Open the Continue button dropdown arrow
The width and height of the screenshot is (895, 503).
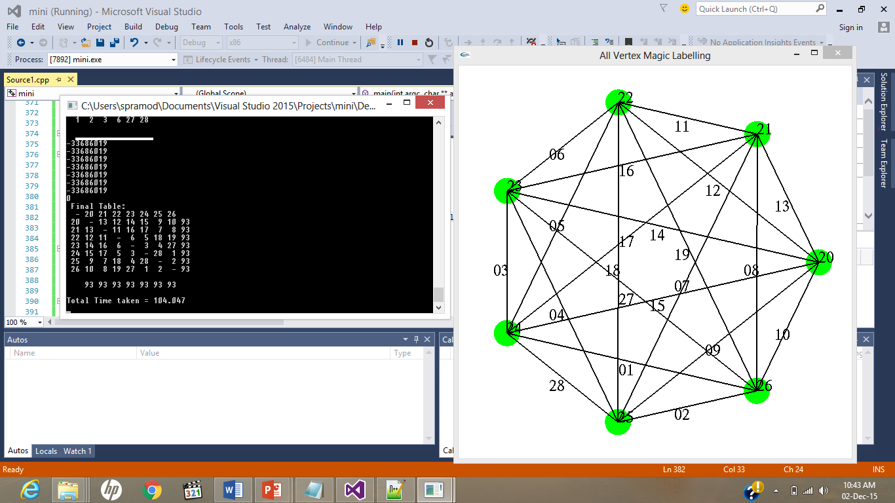pos(354,43)
